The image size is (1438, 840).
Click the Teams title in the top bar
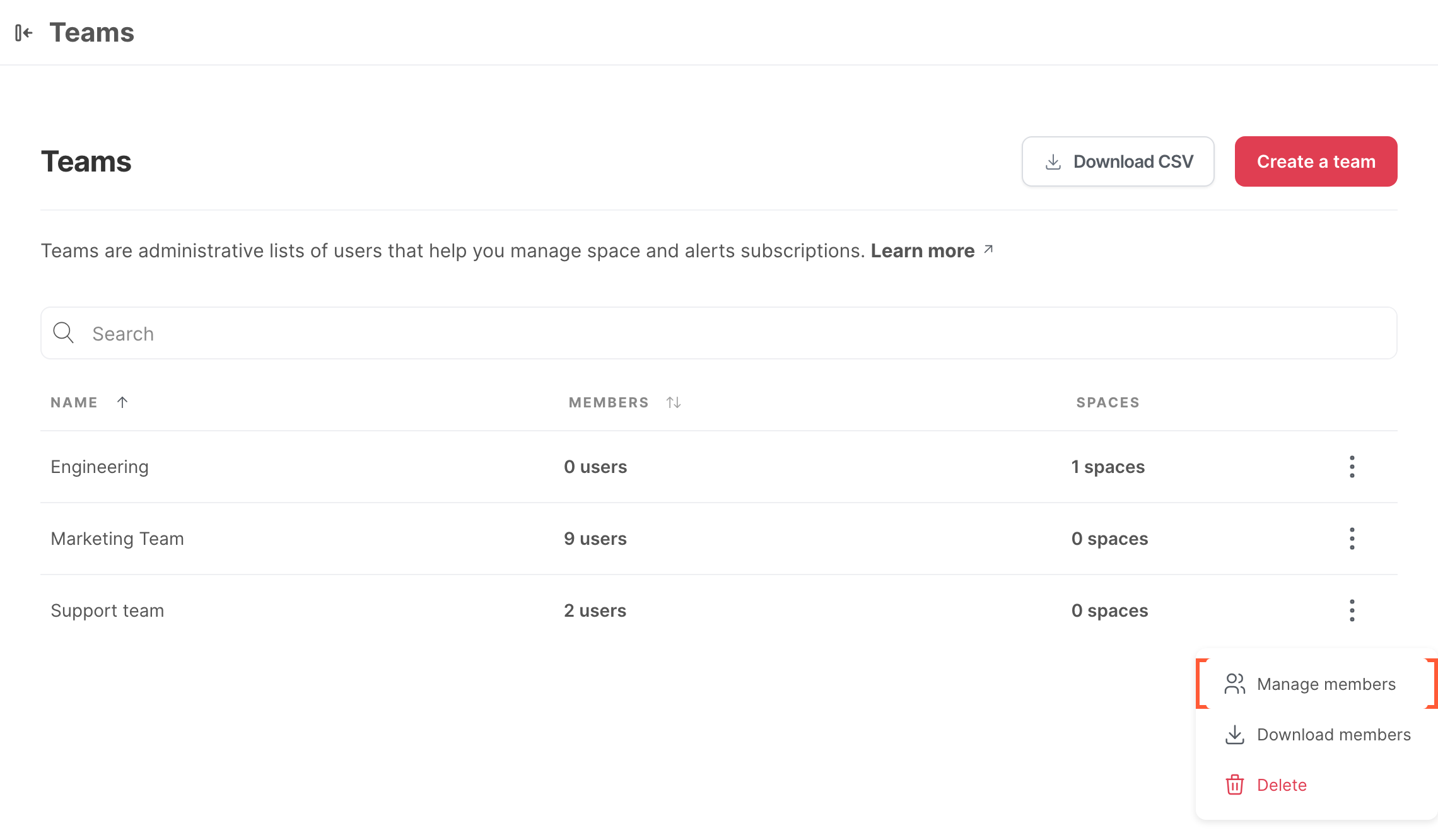point(92,33)
